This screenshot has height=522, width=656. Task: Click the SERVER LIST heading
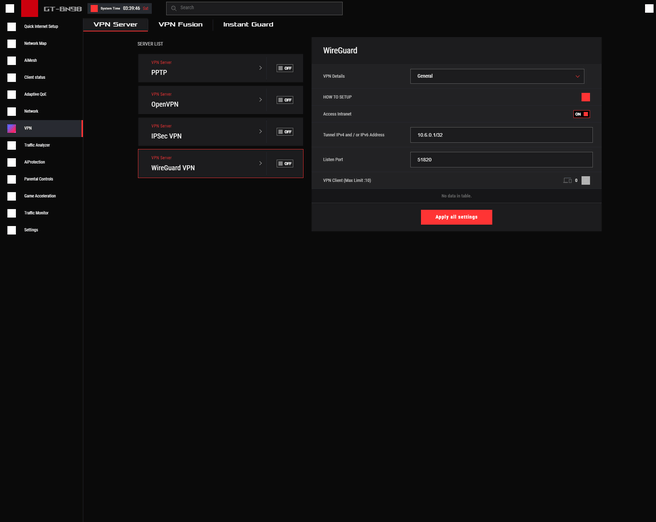150,44
